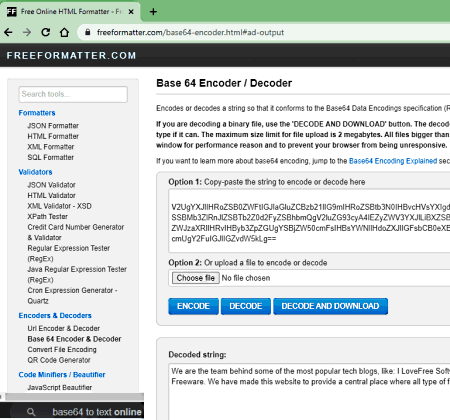Select the Free Online HTML Formatter tab
Viewport: 450px width, 420px height.
click(70, 12)
